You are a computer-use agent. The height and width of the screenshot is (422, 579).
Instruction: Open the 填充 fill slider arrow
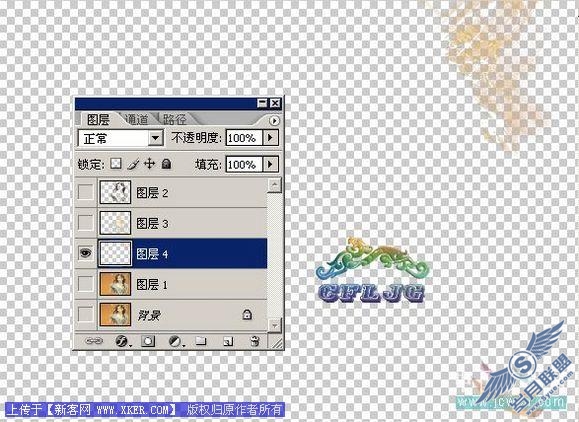pyautogui.click(x=270, y=164)
